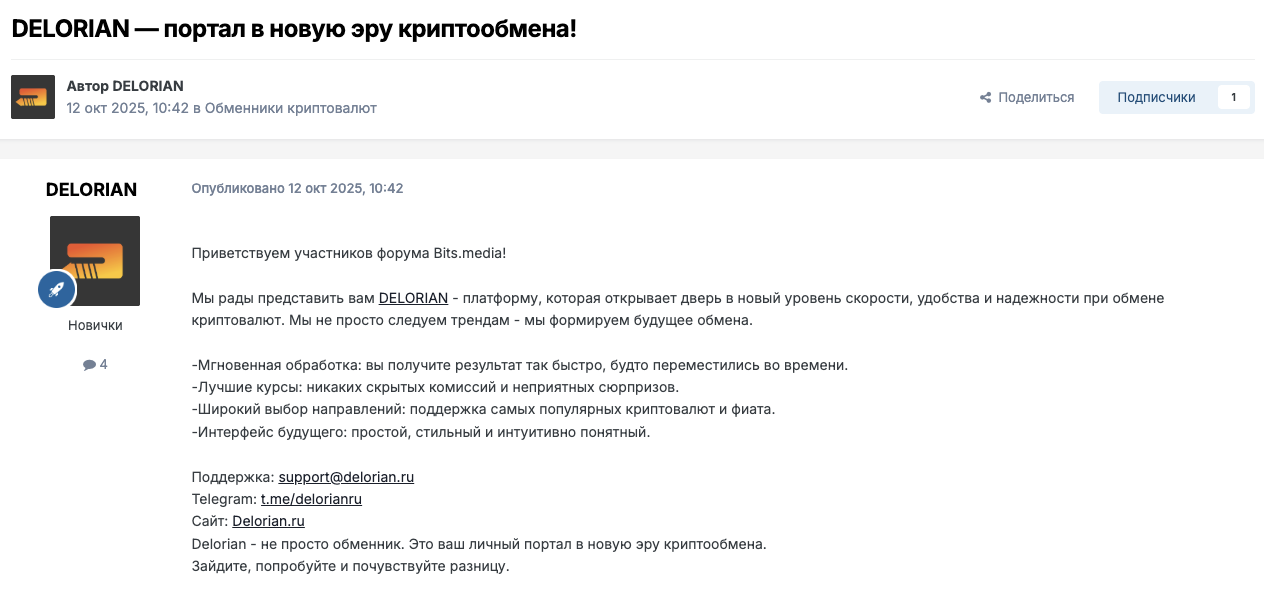Click the Новички member group label

95,326
